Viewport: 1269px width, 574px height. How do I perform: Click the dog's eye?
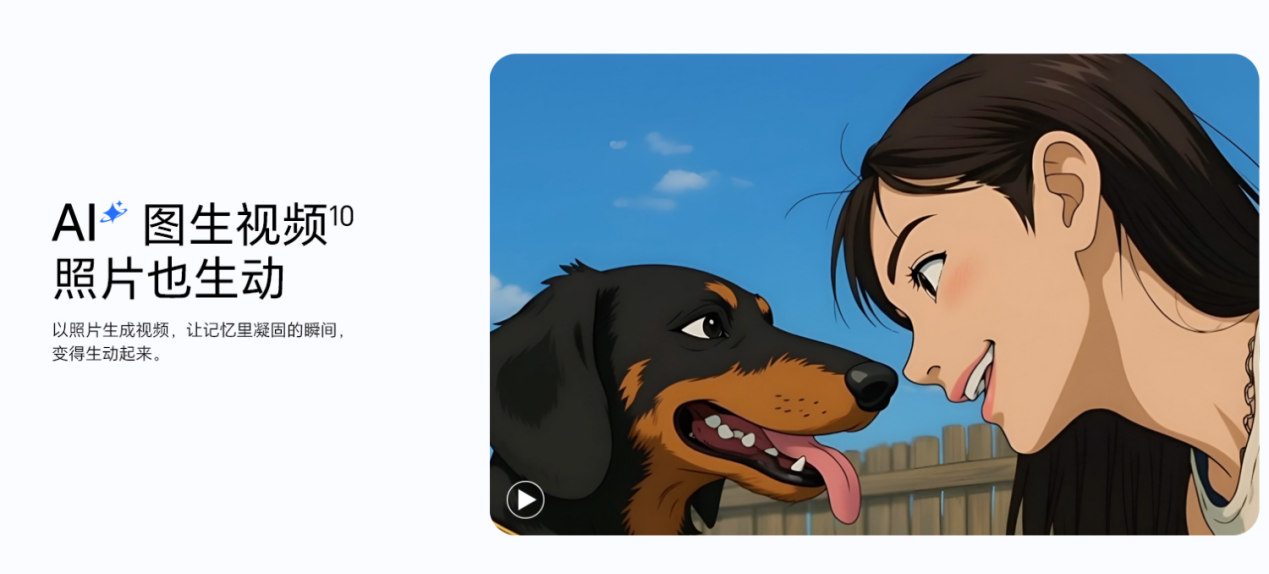(x=706, y=324)
